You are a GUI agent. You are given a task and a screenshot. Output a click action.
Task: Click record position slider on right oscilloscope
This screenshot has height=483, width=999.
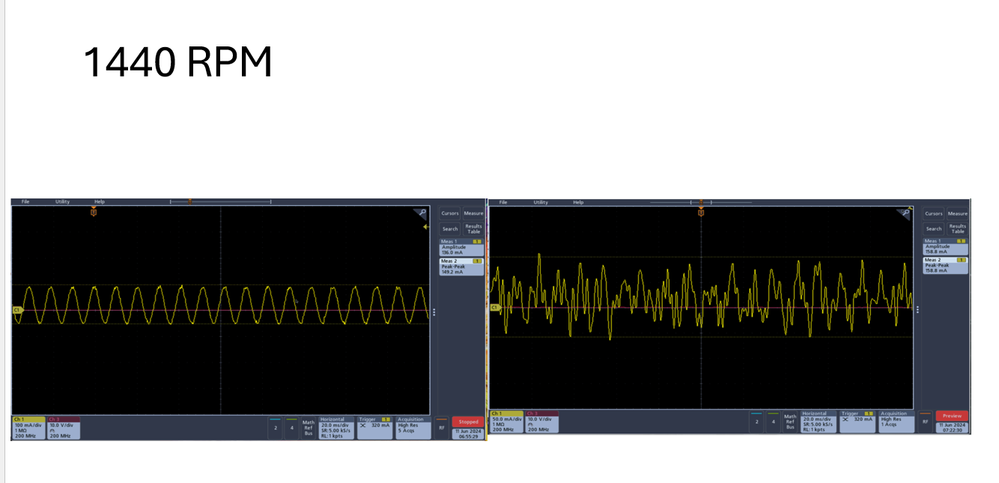pos(701,202)
